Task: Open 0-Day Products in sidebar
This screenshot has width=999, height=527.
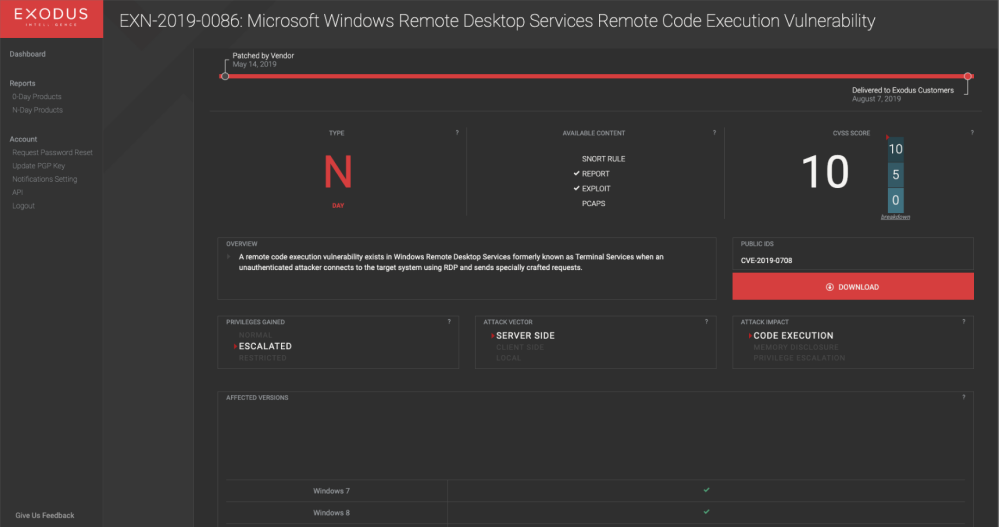Action: (x=37, y=97)
